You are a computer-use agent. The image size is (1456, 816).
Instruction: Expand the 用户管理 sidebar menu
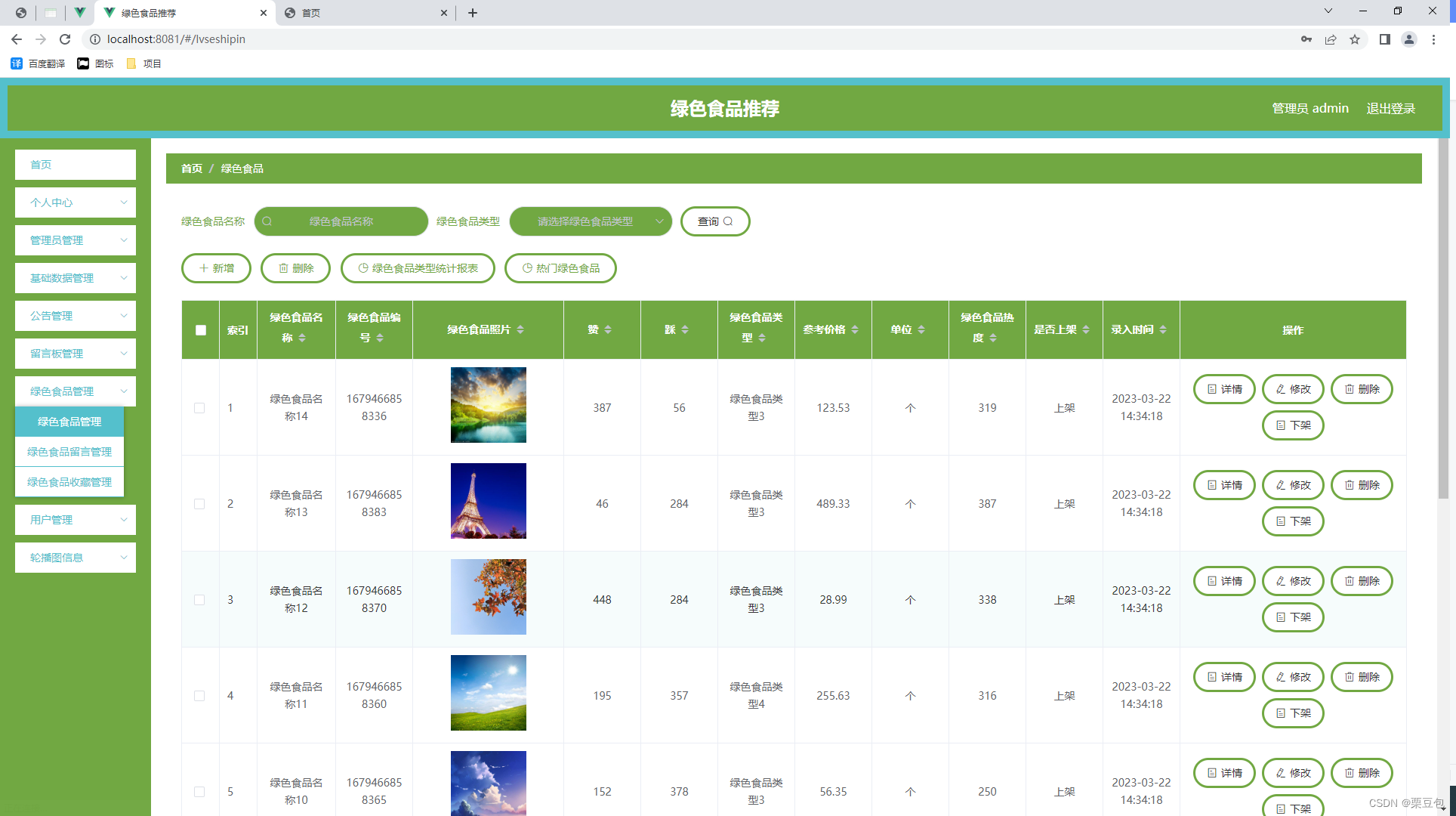pos(75,520)
